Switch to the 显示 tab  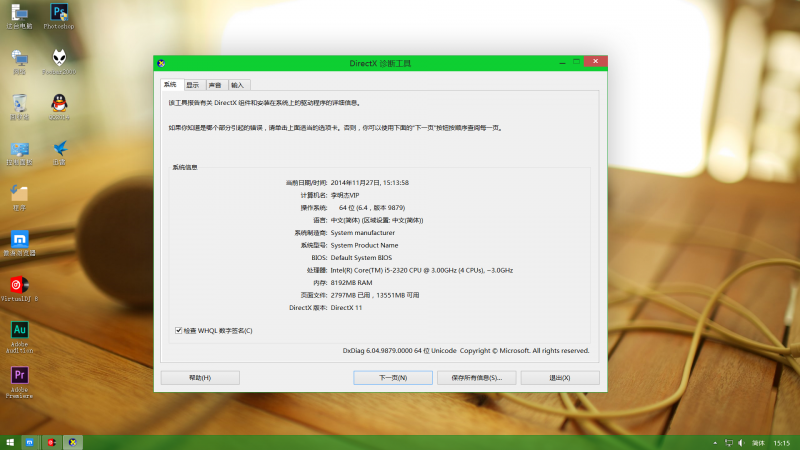(x=192, y=85)
